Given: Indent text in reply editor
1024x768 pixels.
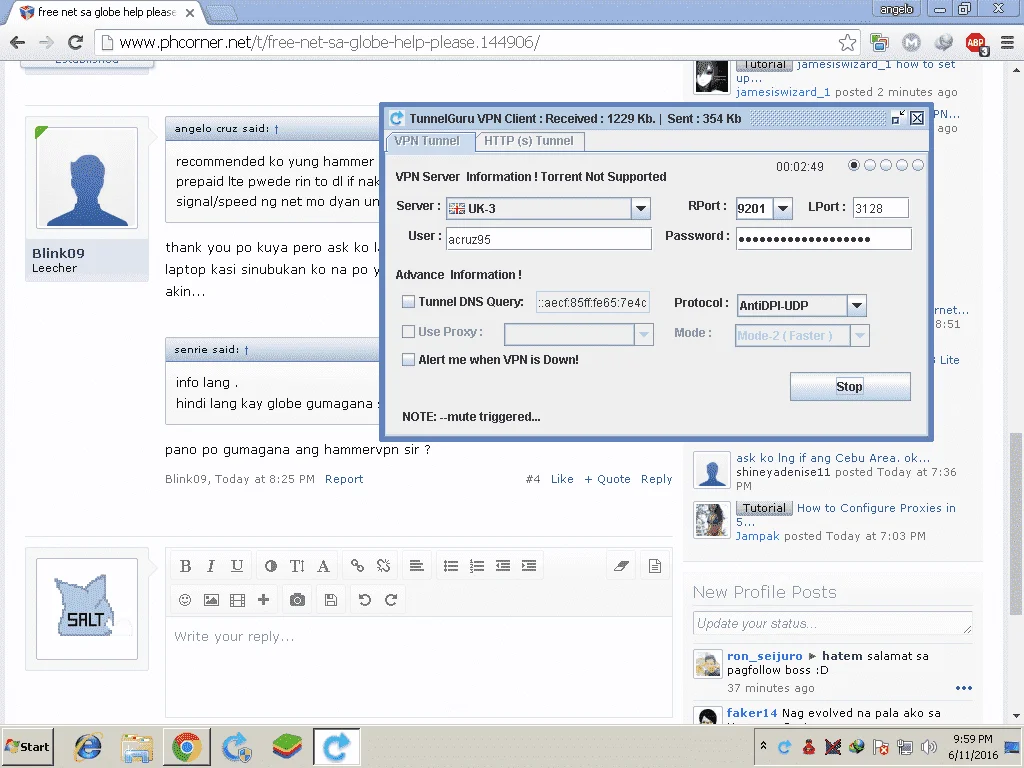Looking at the screenshot, I should (529, 566).
